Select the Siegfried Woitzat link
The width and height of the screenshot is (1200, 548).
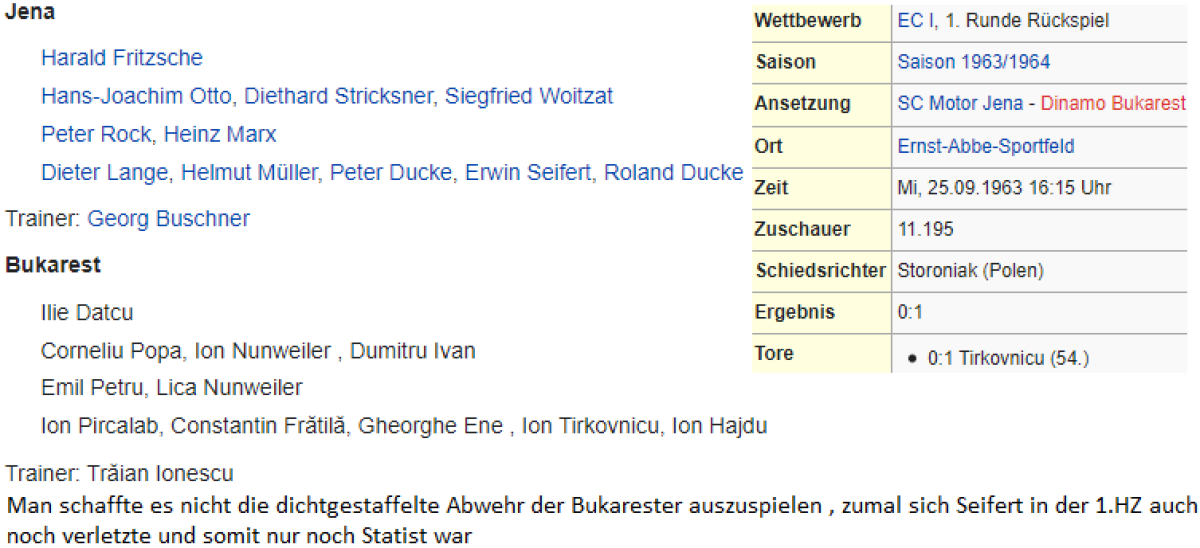[529, 96]
